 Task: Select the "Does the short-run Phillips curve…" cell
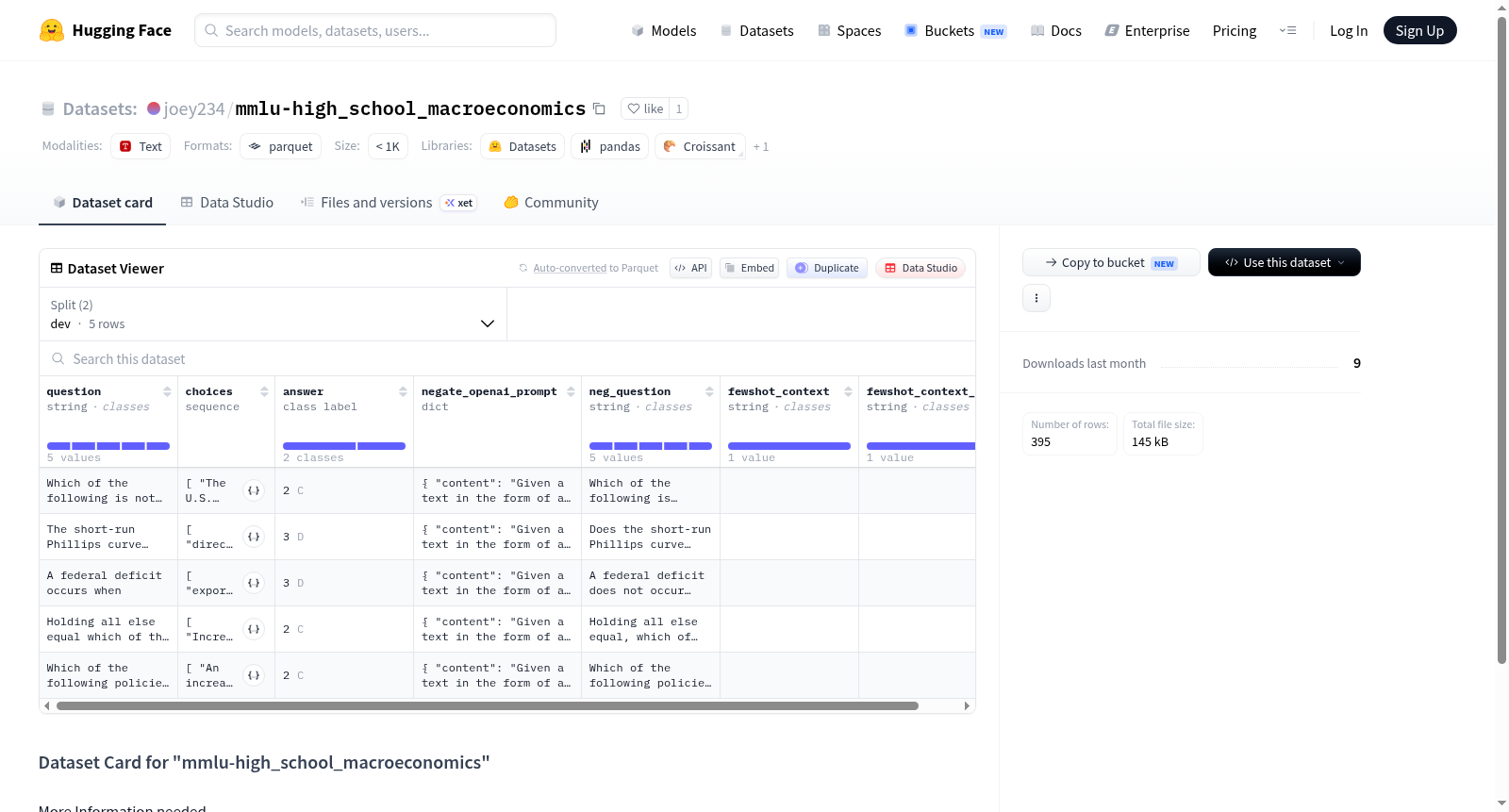[x=651, y=537]
